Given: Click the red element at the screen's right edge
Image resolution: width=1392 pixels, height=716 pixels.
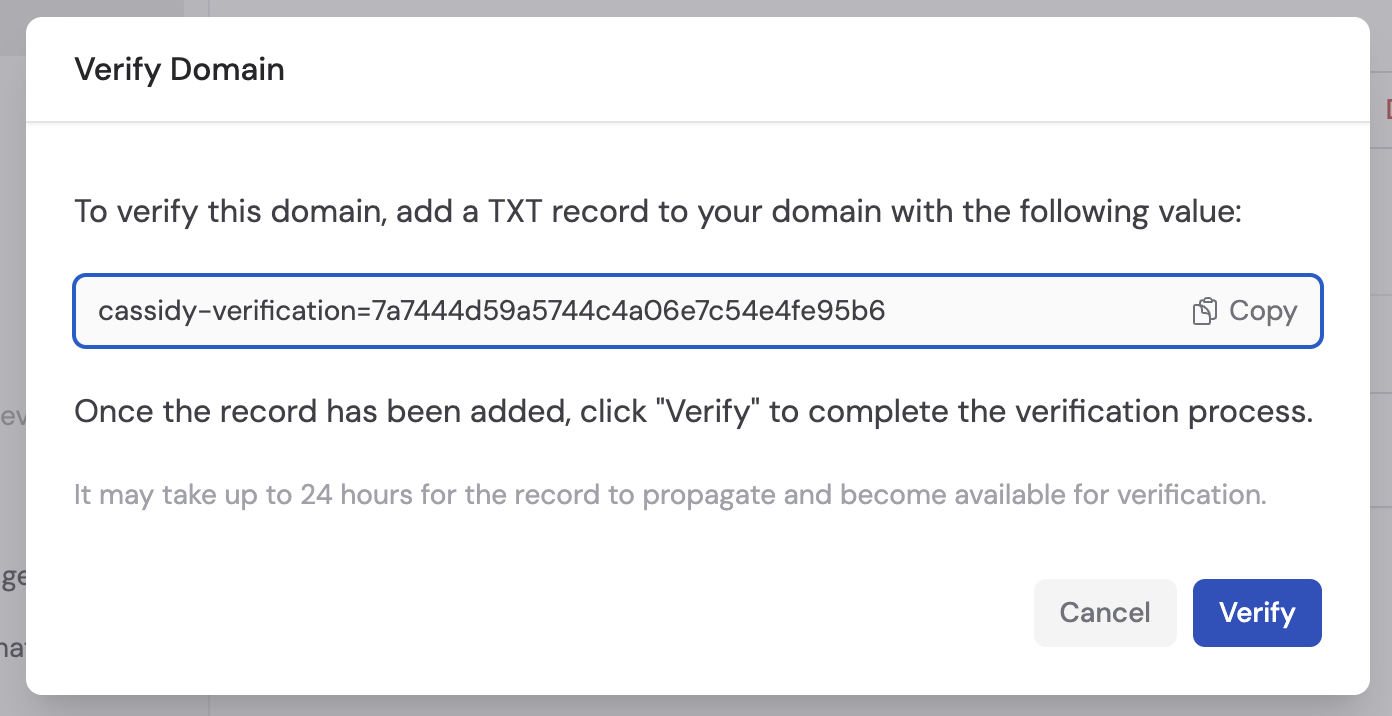Looking at the screenshot, I should (1389, 106).
